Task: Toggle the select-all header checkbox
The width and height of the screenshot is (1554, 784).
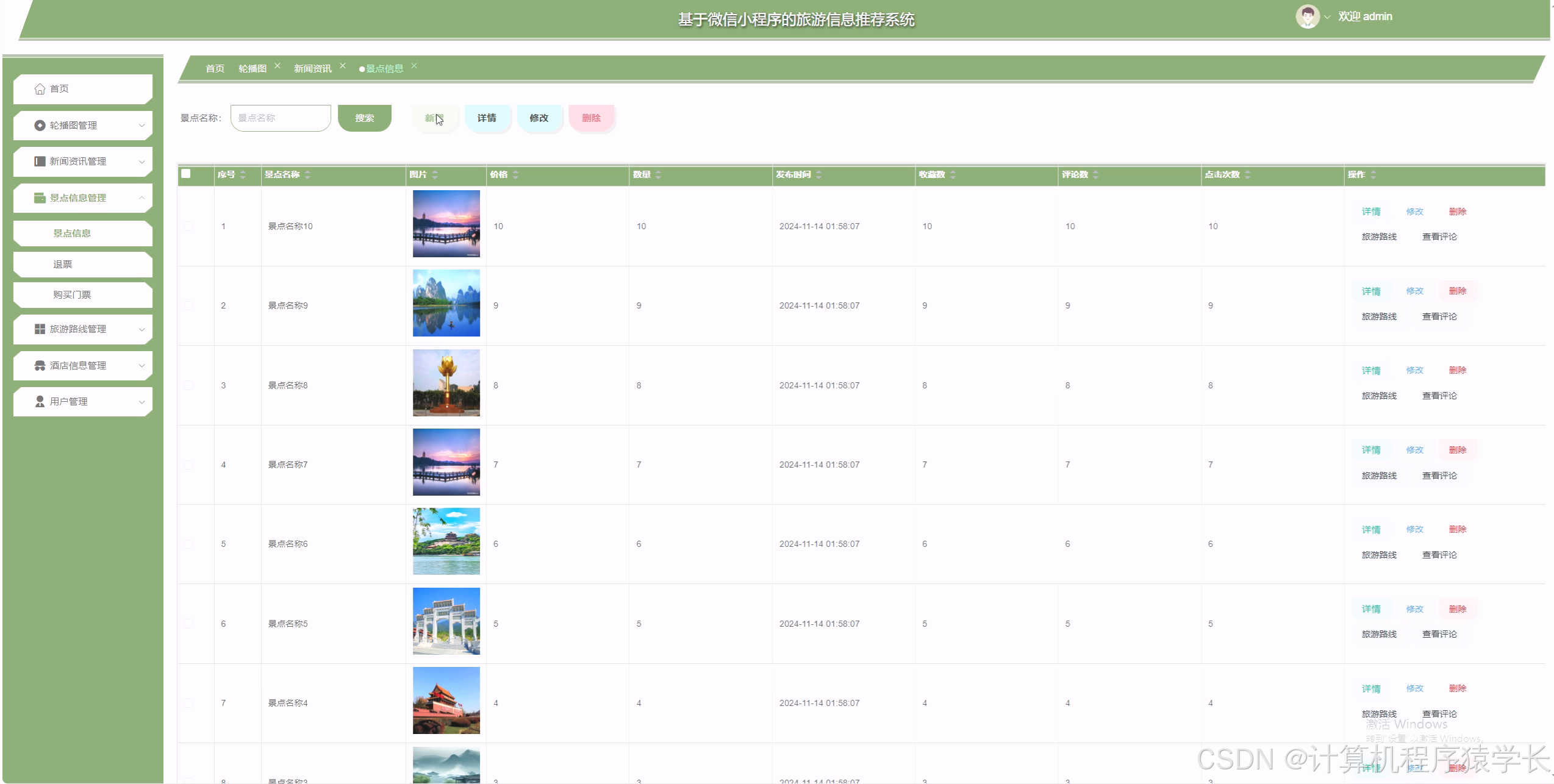Action: (186, 174)
